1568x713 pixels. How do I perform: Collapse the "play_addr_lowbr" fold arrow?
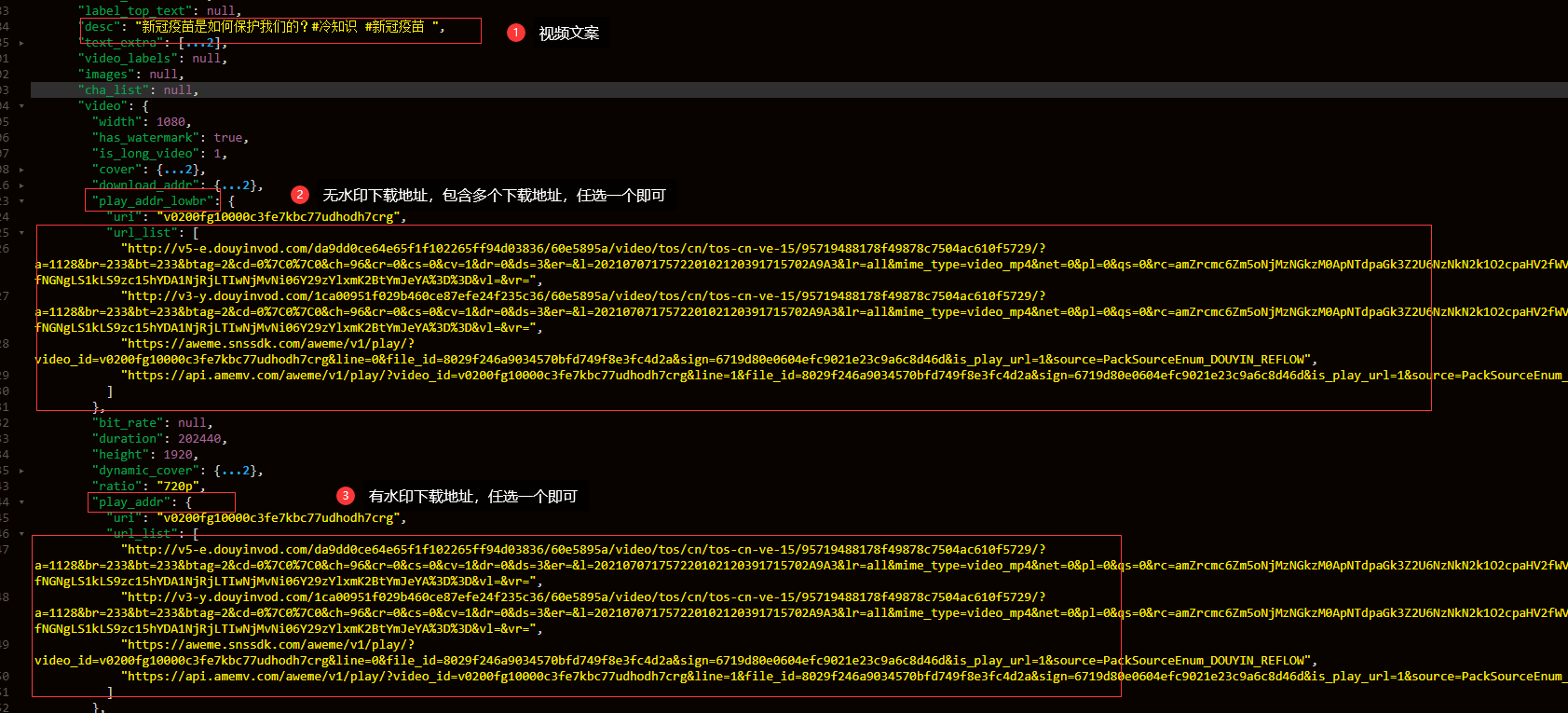[21, 201]
